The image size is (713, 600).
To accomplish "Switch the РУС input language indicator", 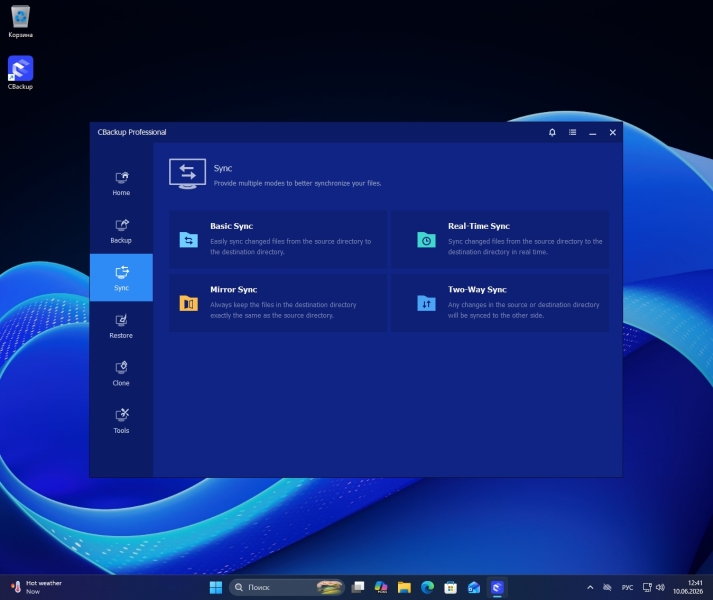I will tap(628, 587).
